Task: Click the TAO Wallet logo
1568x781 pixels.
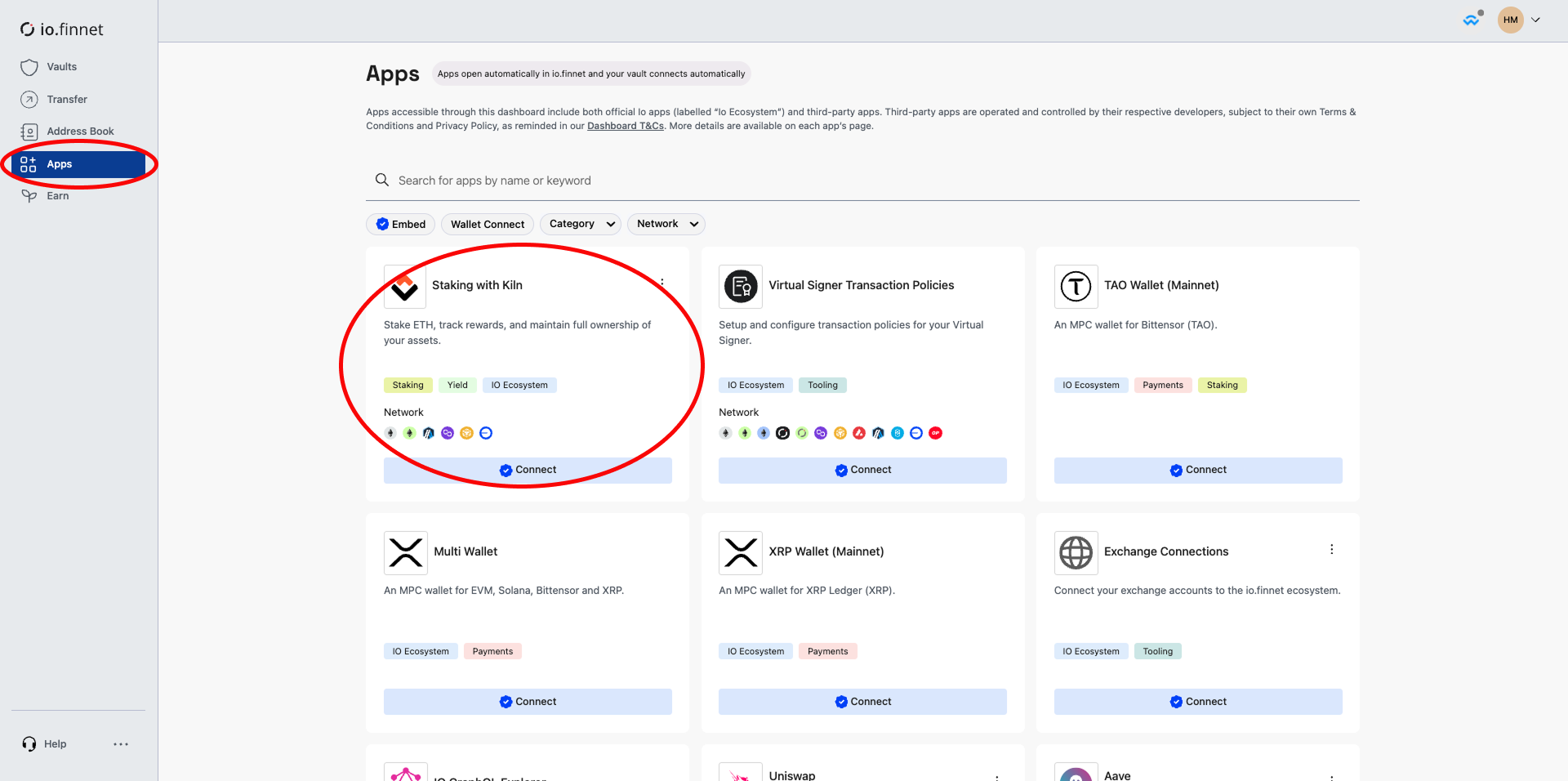Action: tap(1076, 286)
